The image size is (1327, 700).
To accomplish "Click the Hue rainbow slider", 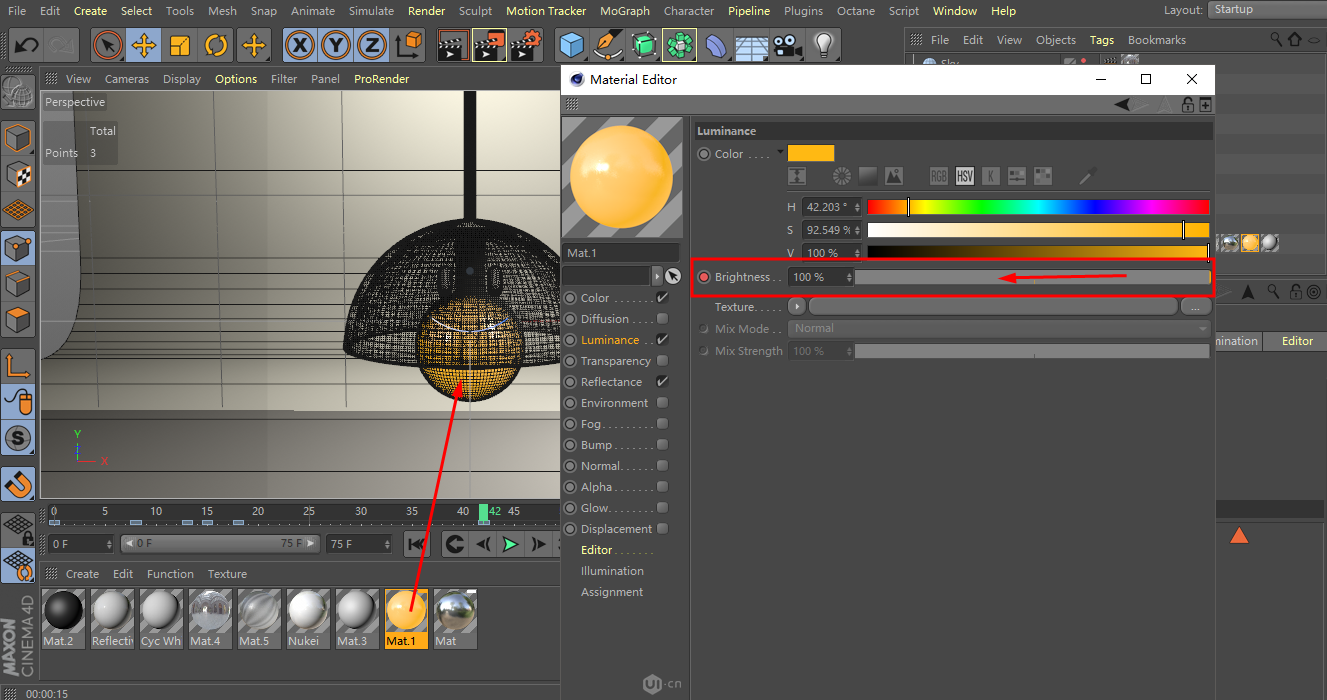I will [1038, 207].
